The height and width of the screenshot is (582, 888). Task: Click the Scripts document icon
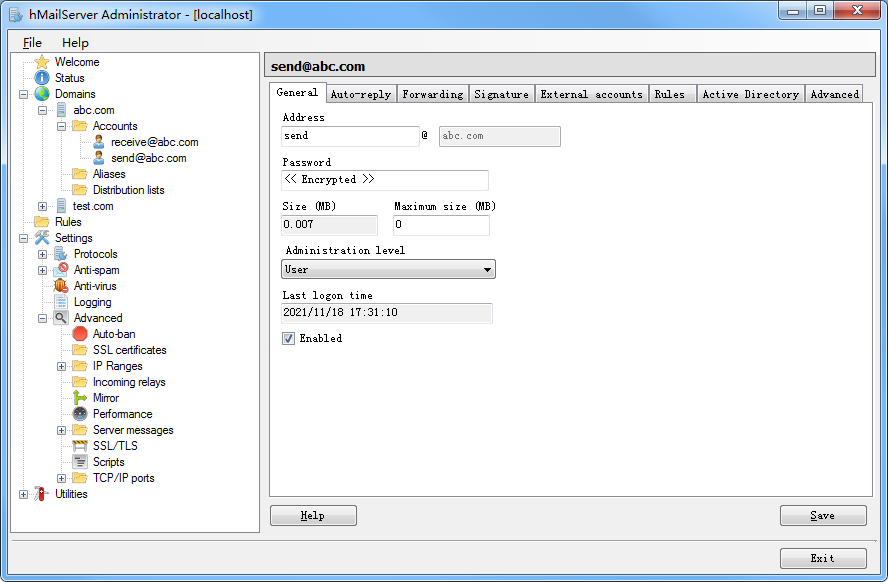click(80, 462)
